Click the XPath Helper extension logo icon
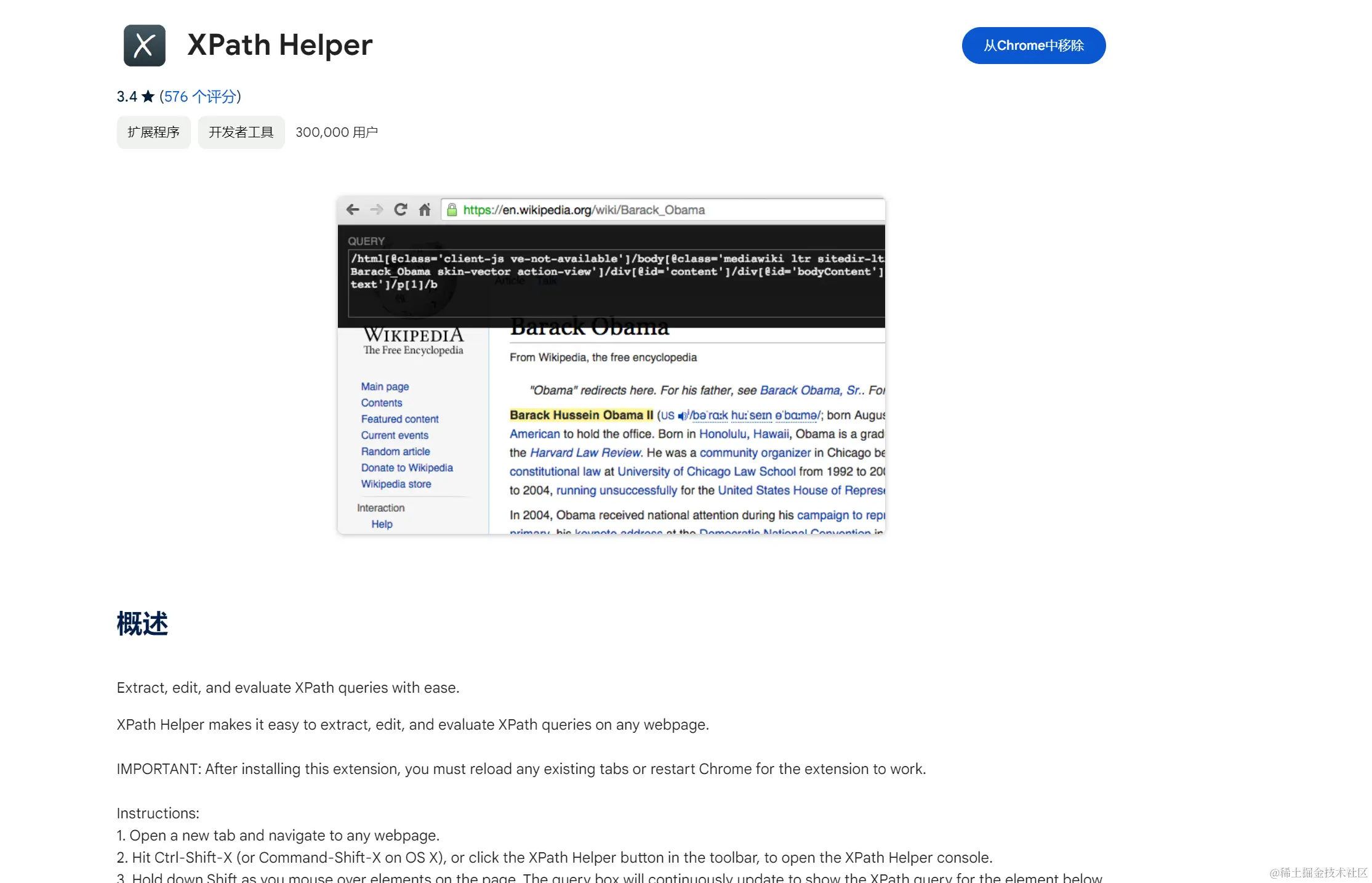The width and height of the screenshot is (1372, 883). coord(144,46)
